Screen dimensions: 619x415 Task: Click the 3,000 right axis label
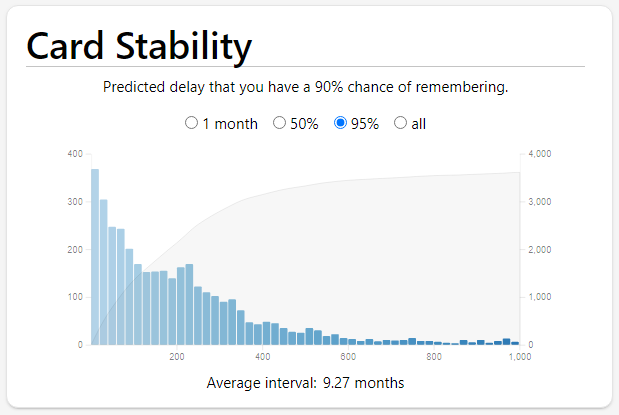coord(540,202)
